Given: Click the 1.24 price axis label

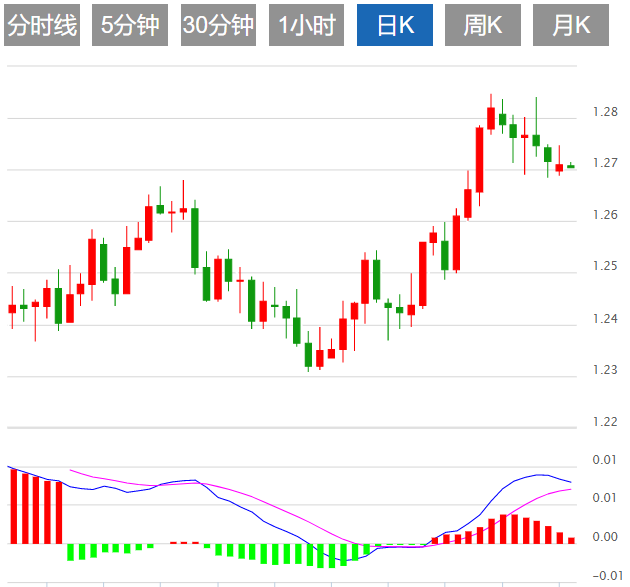Looking at the screenshot, I should [605, 319].
